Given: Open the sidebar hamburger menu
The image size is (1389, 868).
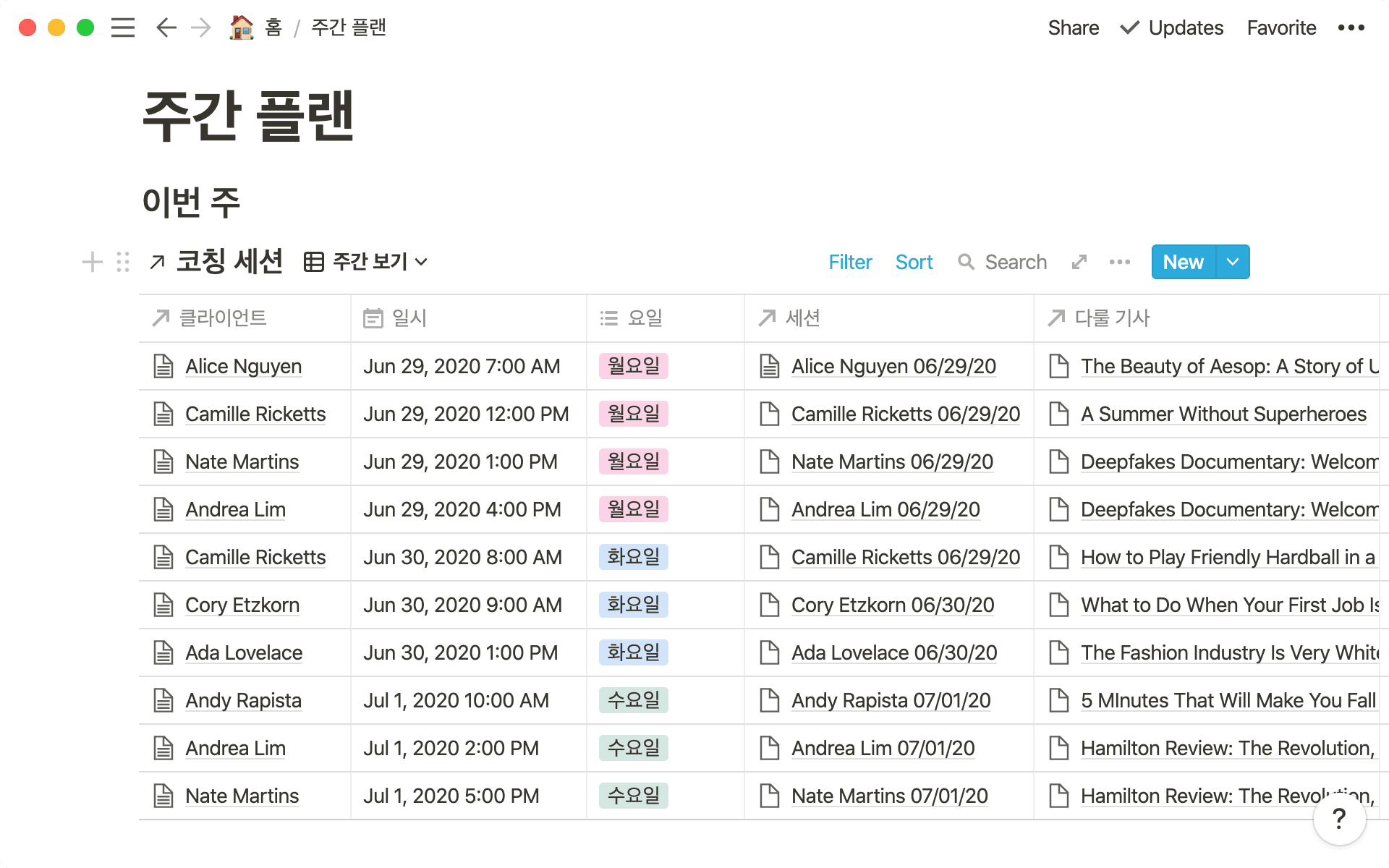Looking at the screenshot, I should pyautogui.click(x=123, y=27).
